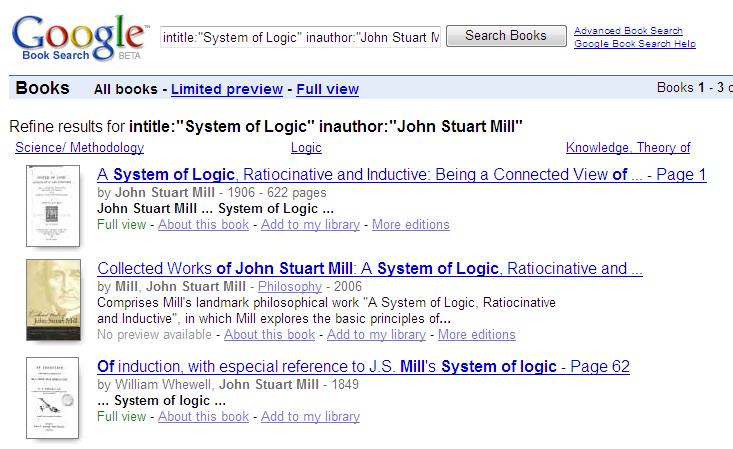Refine results by Logic subject
Viewport: 733px width, 449px height.
coord(306,147)
